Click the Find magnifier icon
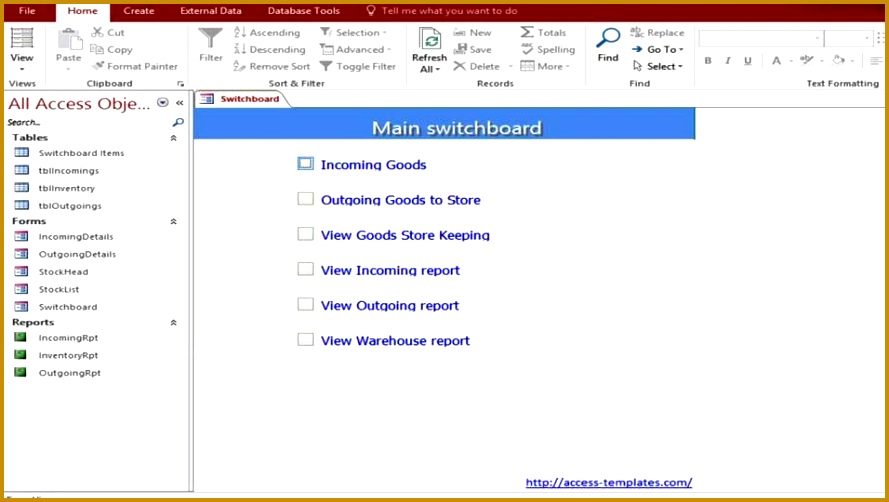 [608, 39]
